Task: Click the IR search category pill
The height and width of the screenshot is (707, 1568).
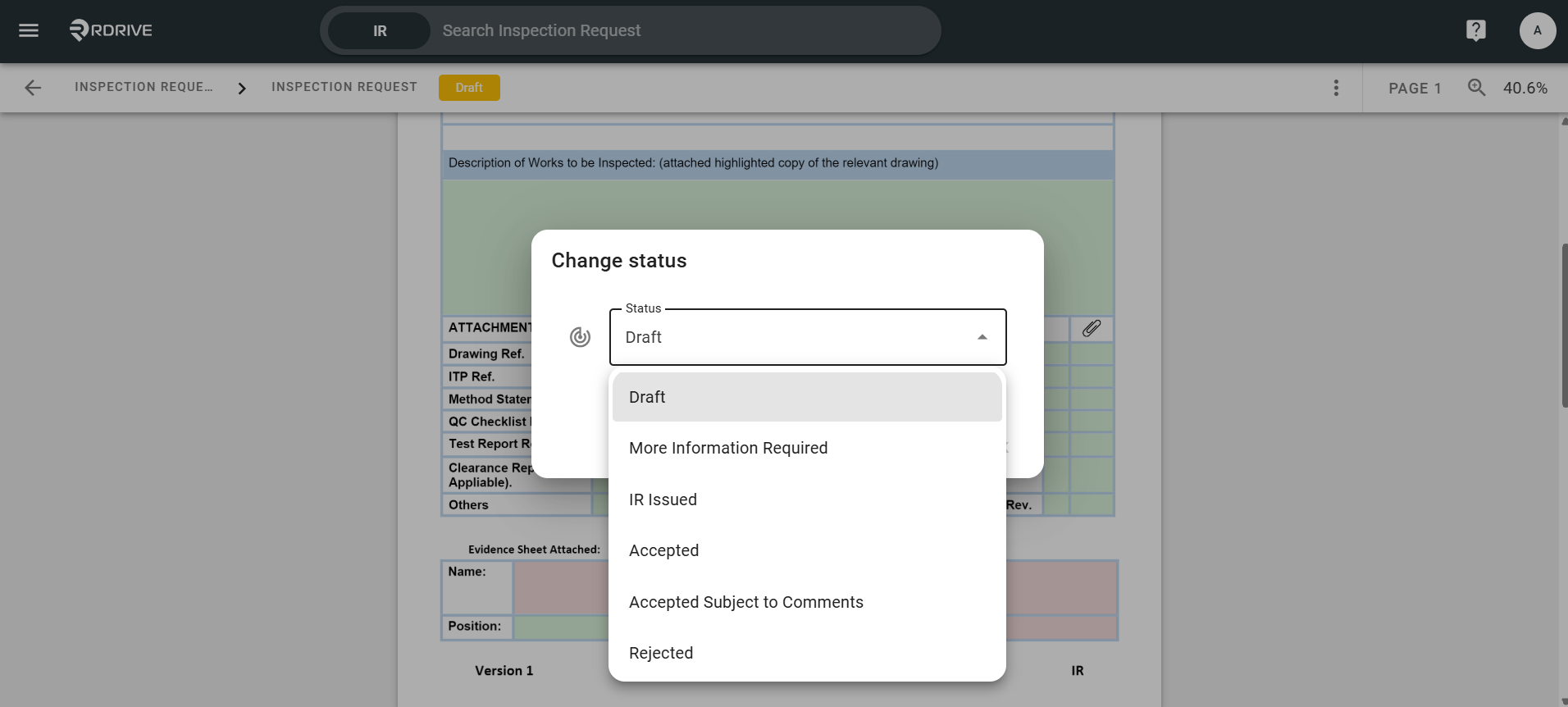Action: (379, 30)
